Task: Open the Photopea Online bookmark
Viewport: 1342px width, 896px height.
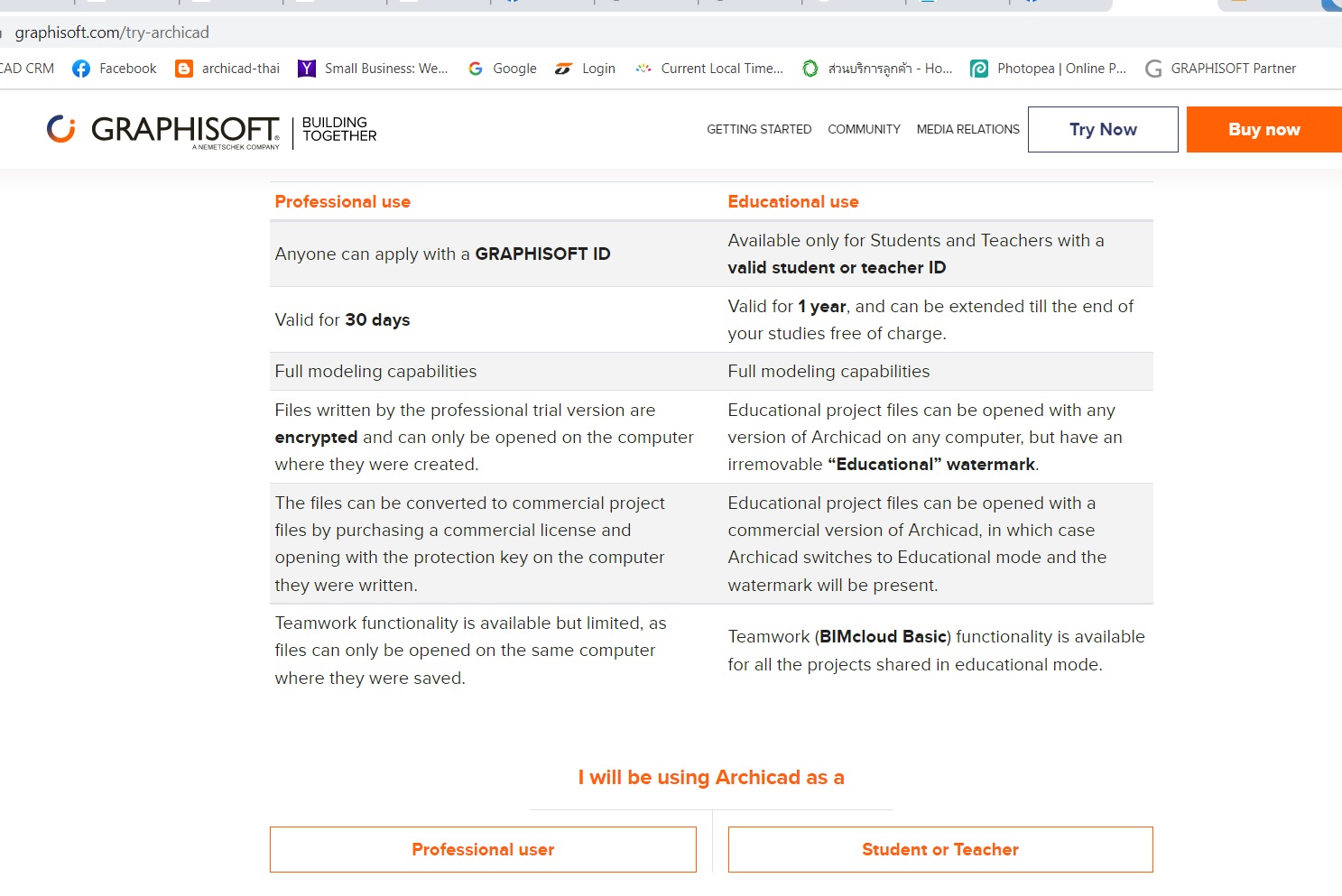Action: 1048,69
